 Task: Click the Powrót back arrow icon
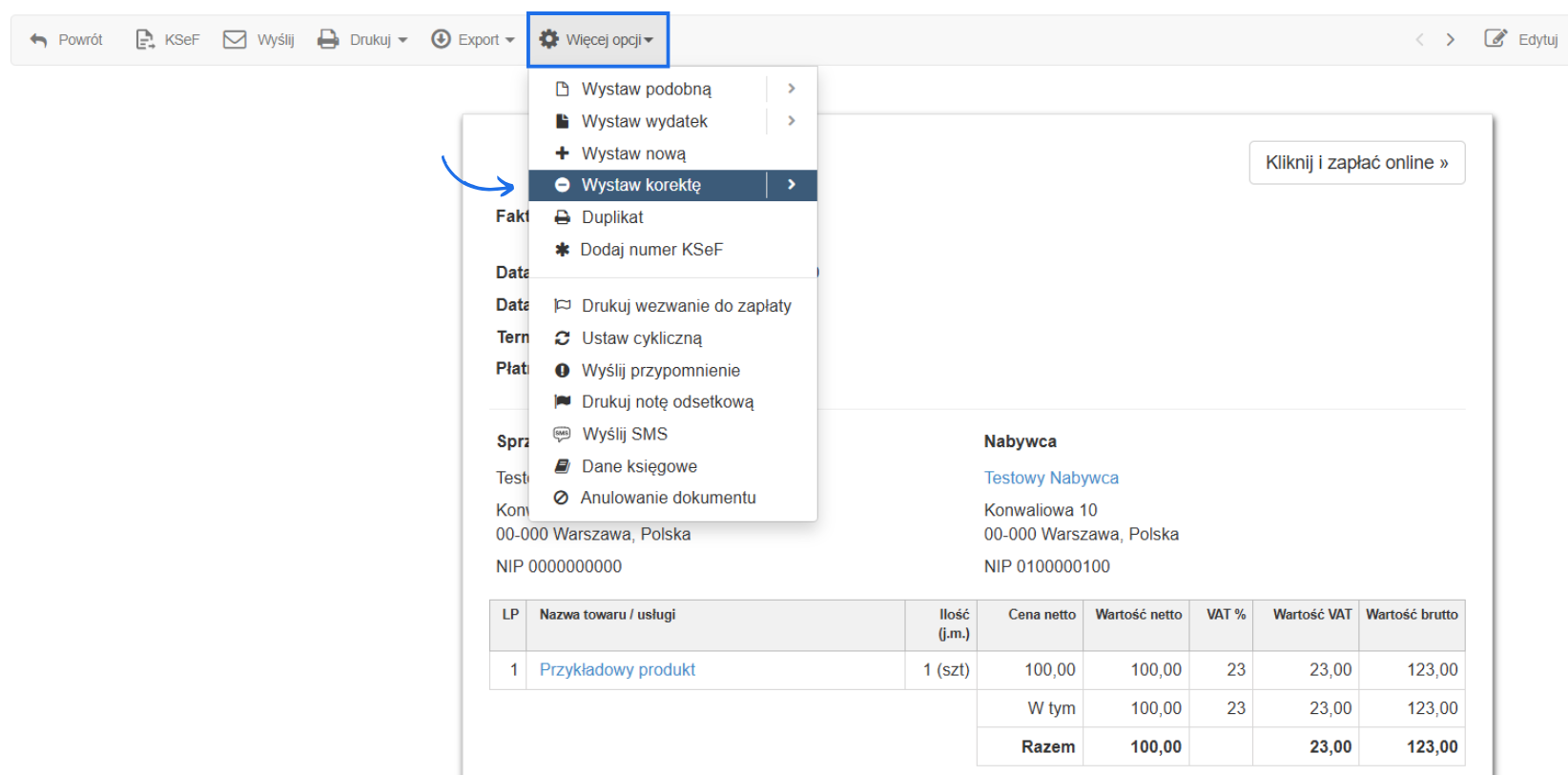tap(38, 40)
